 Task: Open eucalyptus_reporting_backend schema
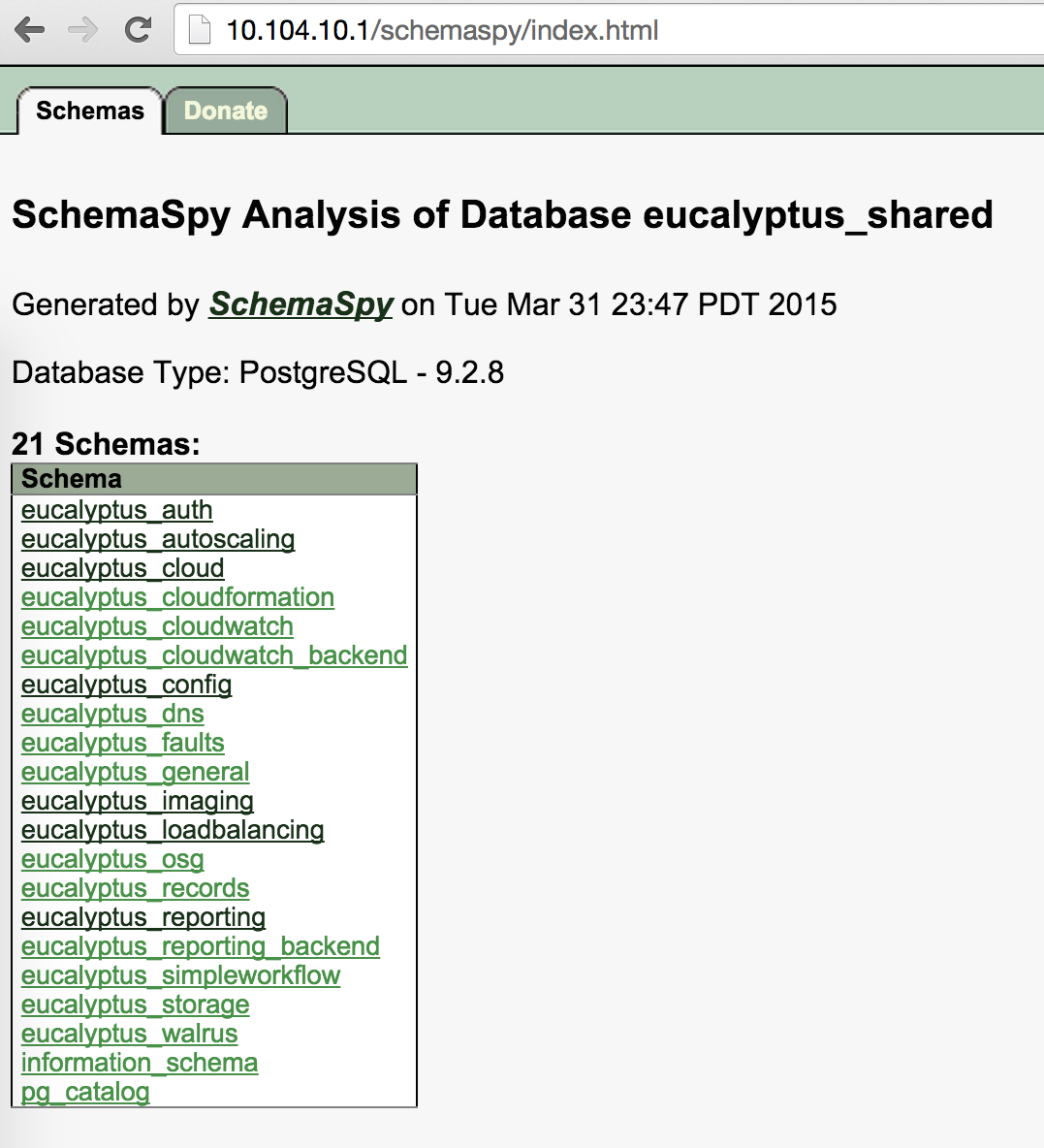(x=201, y=946)
